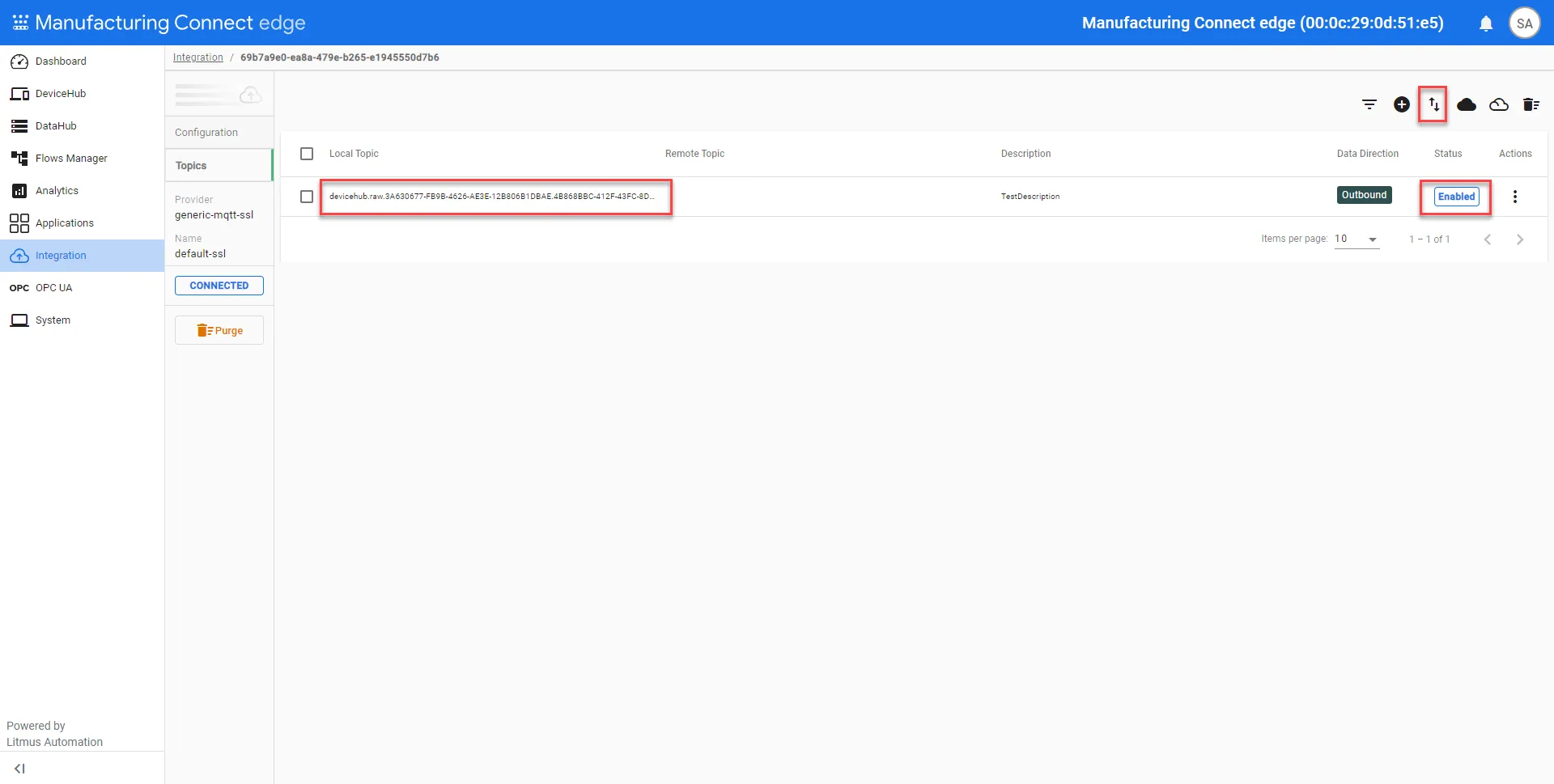Go to next page arrow
The width and height of the screenshot is (1554, 784).
(1520, 239)
